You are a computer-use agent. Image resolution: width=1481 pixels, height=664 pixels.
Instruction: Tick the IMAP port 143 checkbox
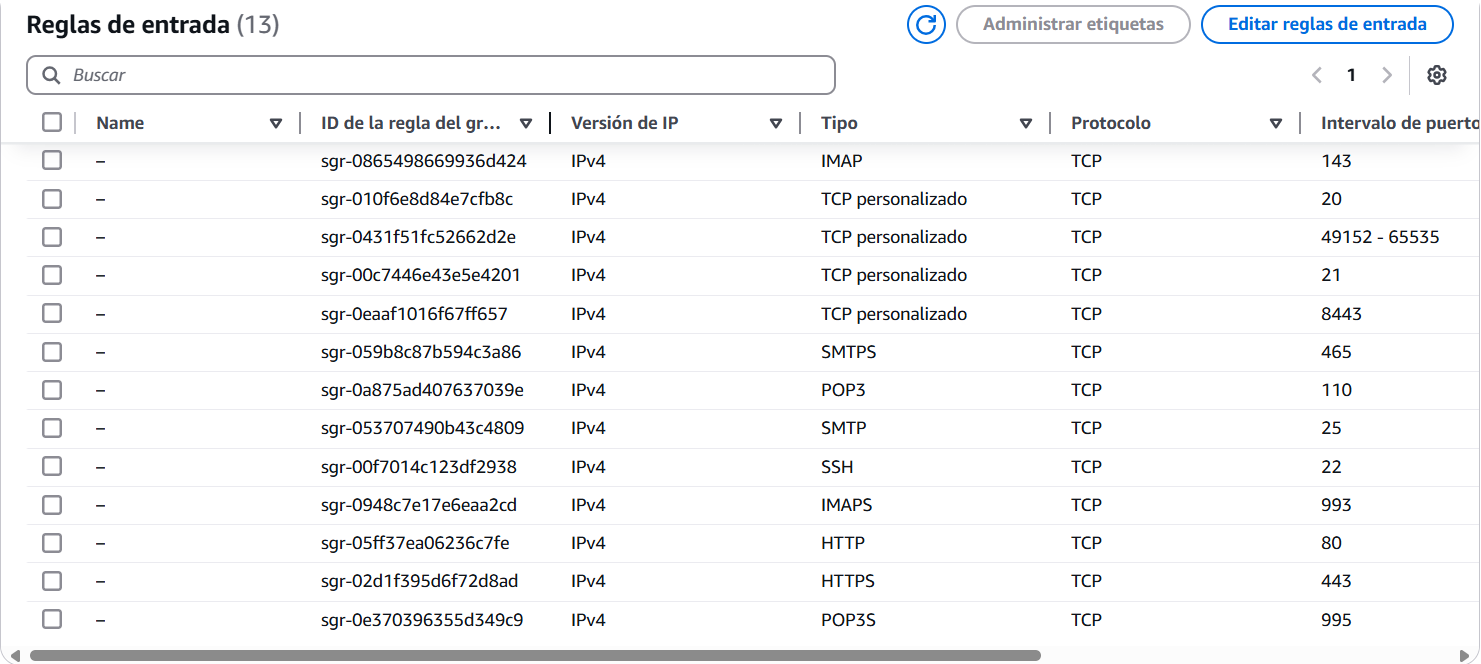coord(52,161)
